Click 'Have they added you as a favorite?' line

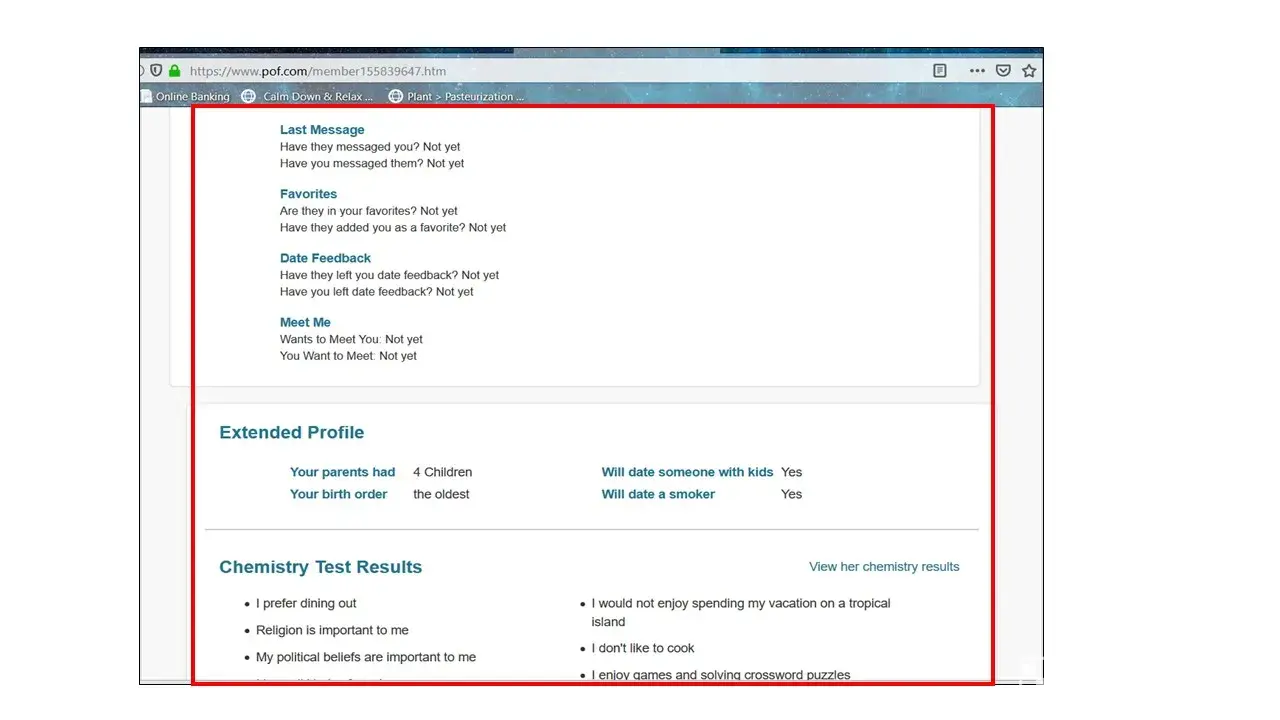pyautogui.click(x=393, y=227)
